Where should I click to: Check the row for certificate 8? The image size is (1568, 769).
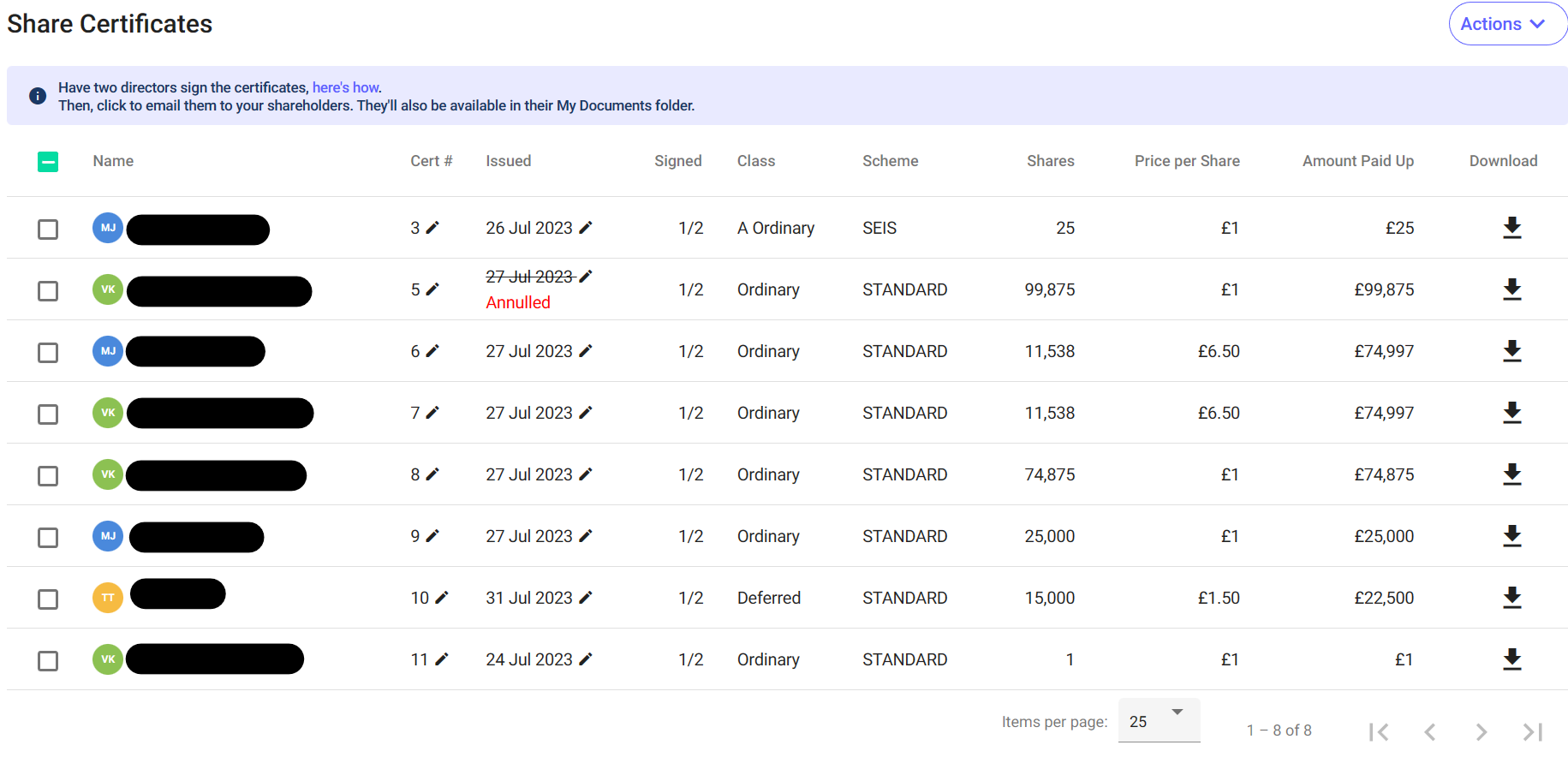click(48, 476)
